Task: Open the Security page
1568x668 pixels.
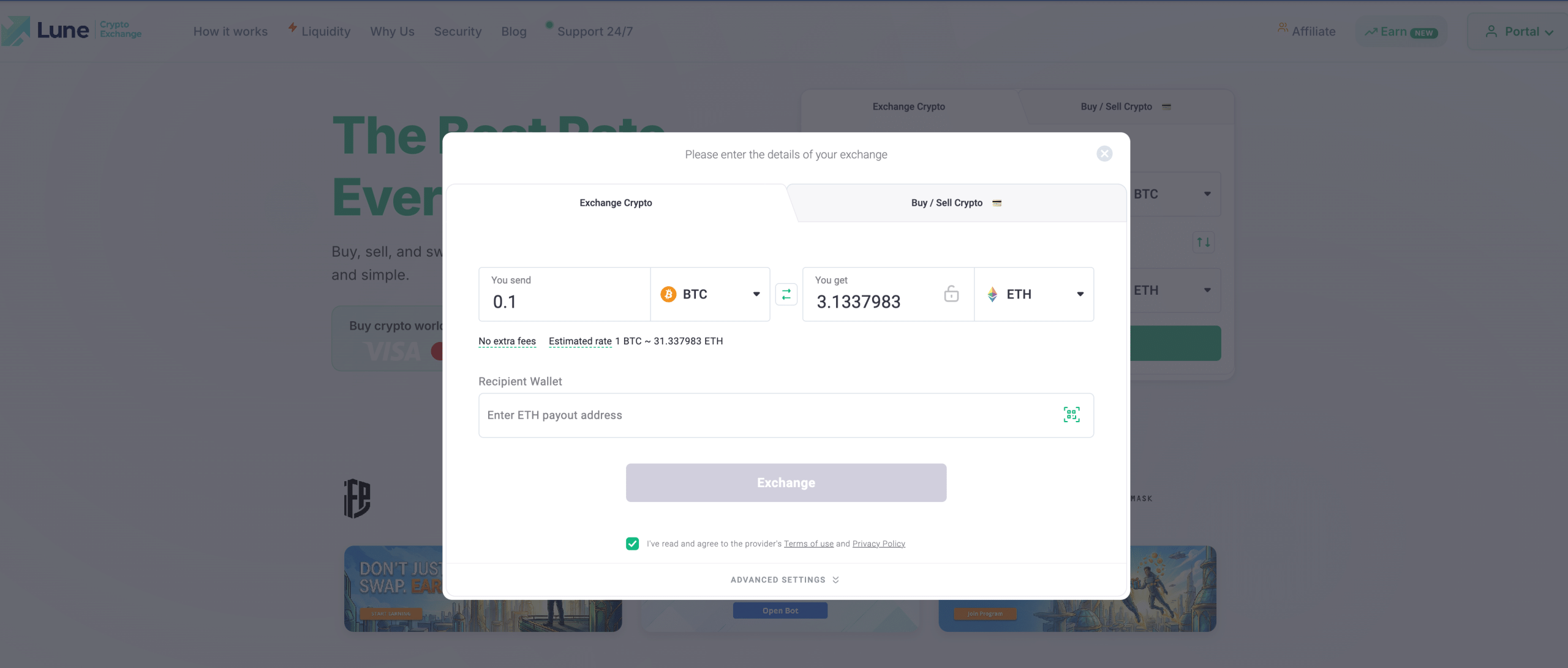Action: coord(458,31)
